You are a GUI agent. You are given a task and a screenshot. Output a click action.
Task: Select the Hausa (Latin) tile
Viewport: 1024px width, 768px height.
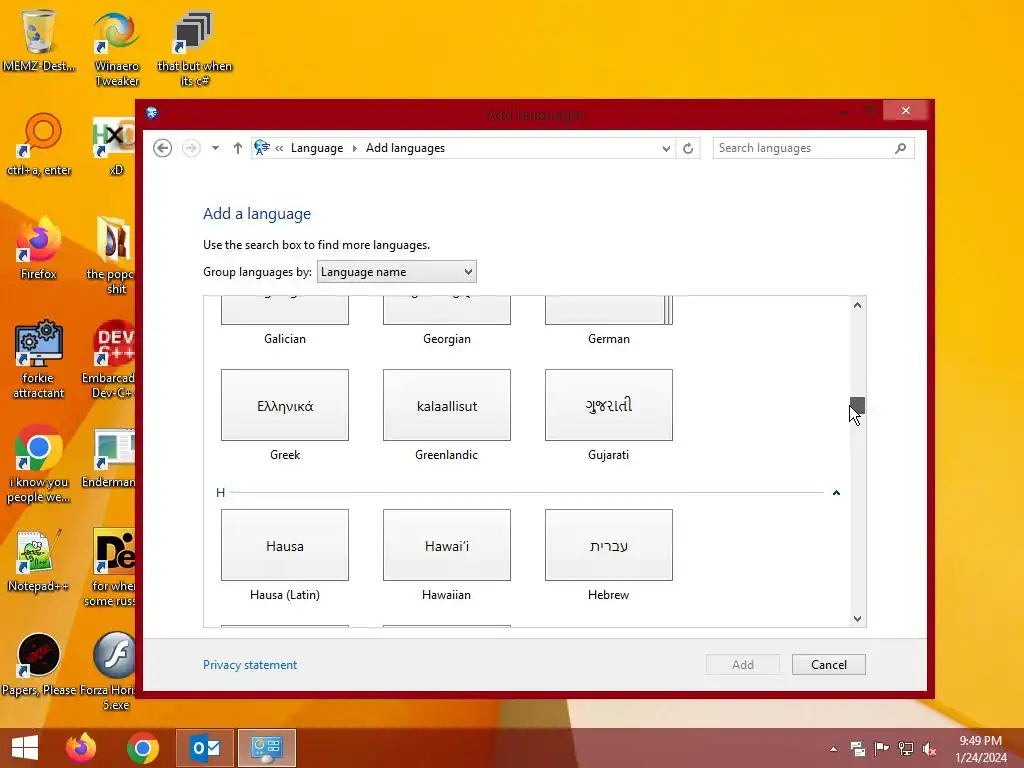285,545
